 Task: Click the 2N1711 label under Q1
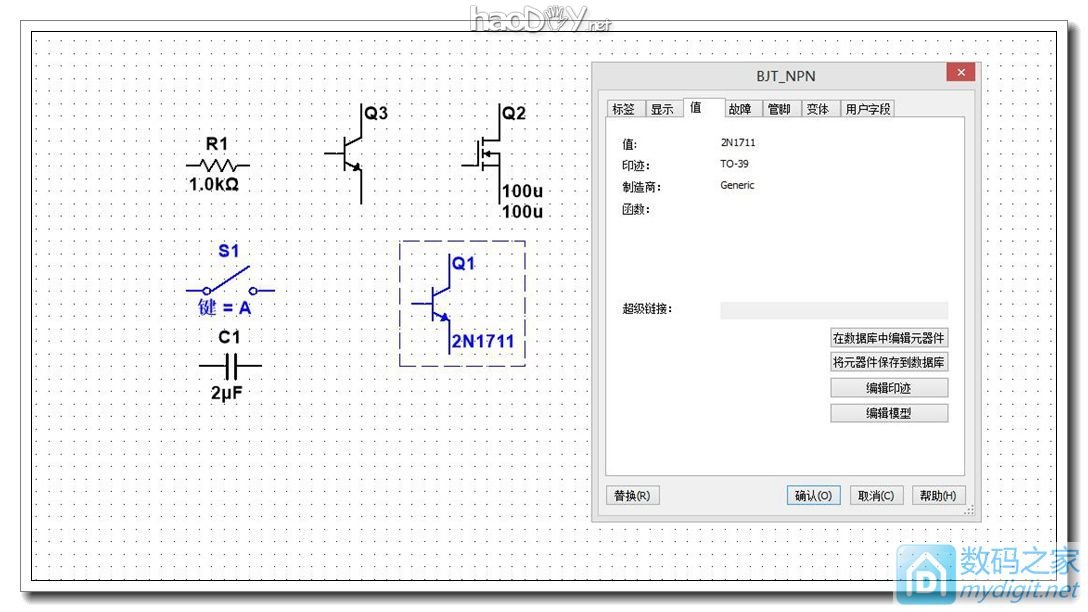point(482,342)
